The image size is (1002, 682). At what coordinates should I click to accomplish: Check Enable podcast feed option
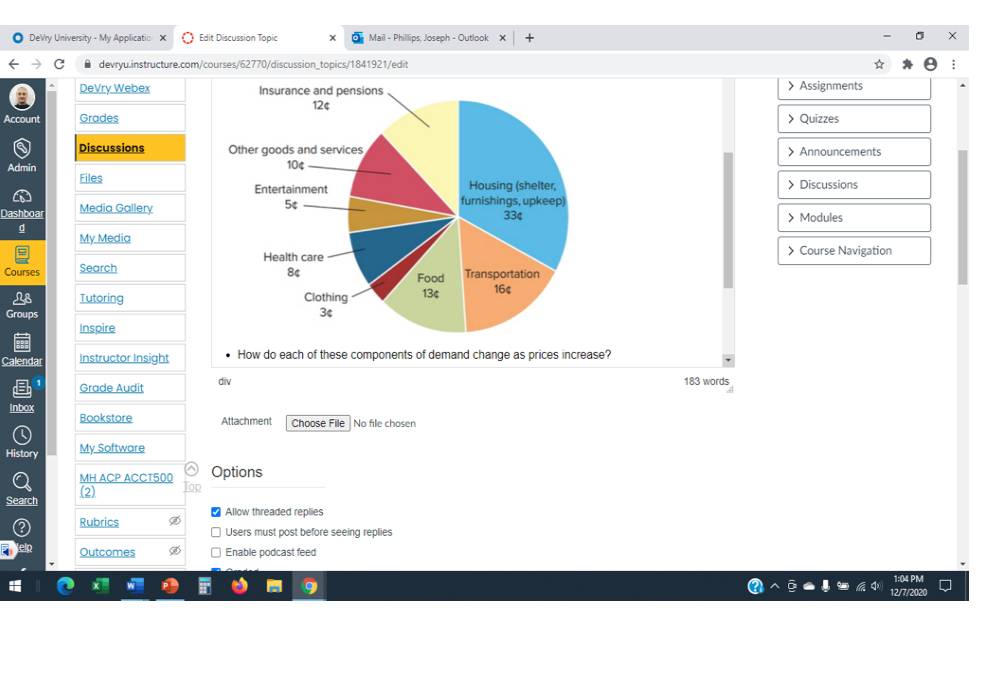point(216,552)
